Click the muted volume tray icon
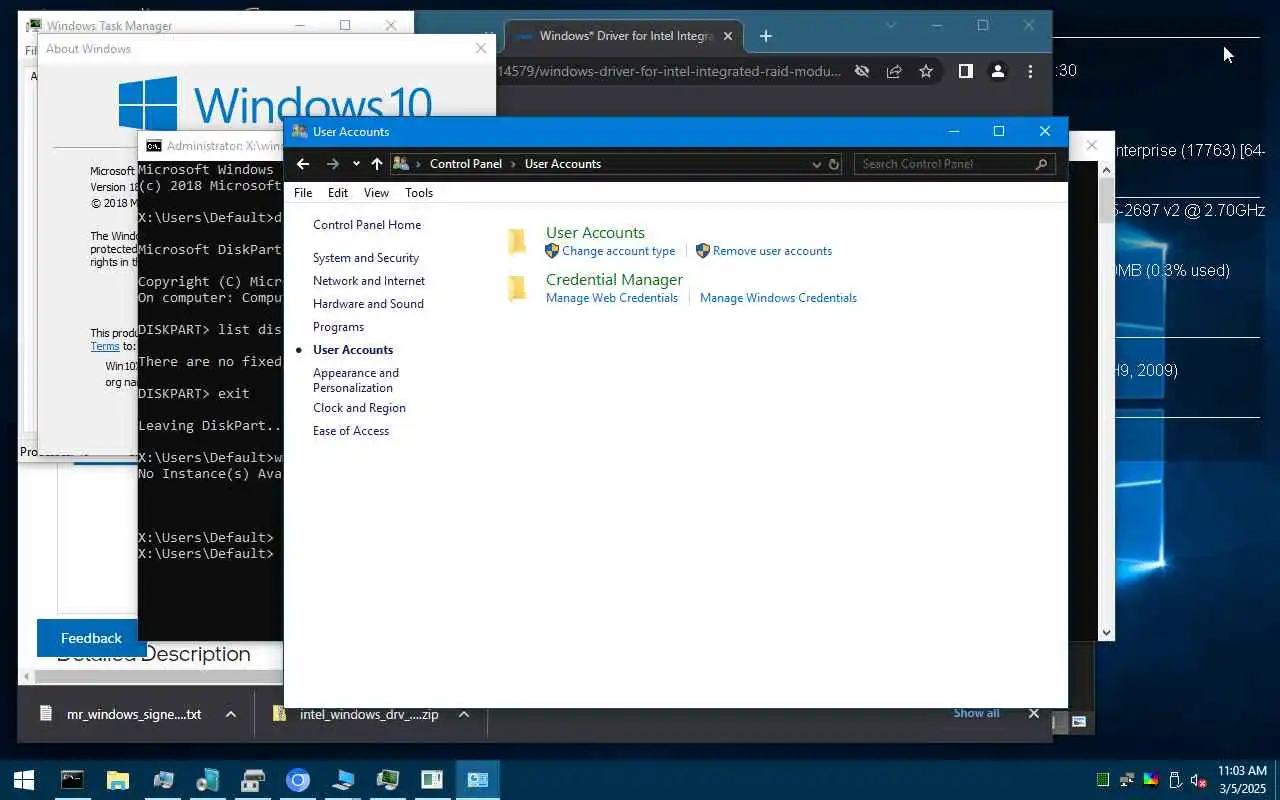 (x=1197, y=780)
